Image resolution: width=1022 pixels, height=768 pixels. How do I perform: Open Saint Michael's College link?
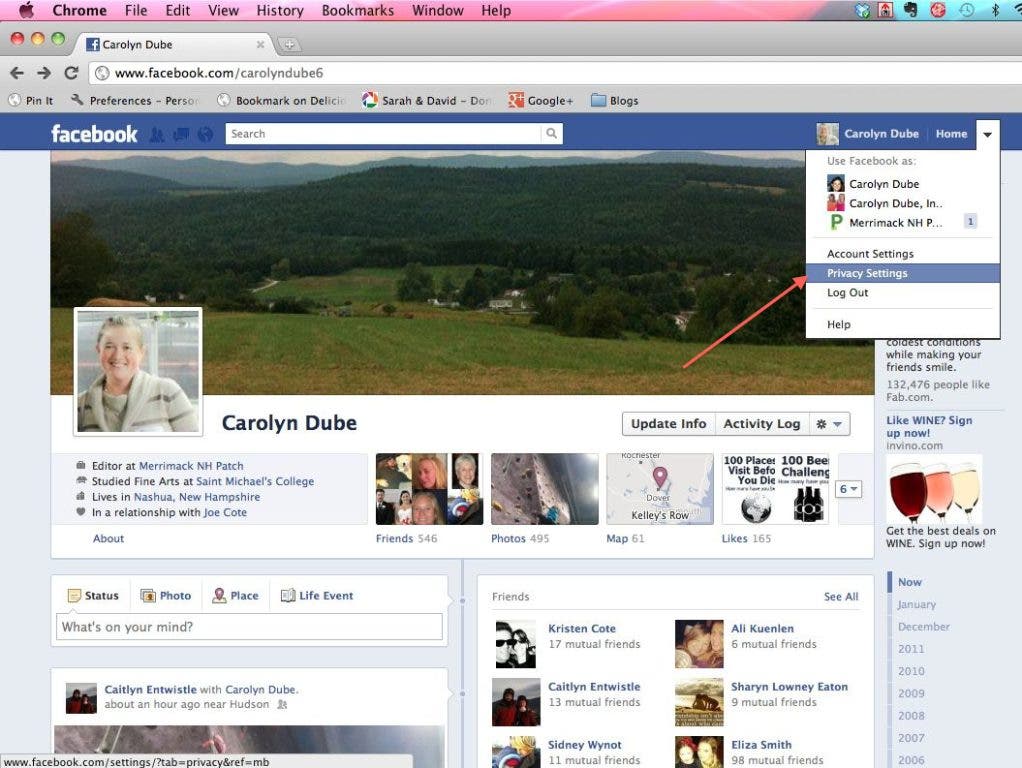click(x=255, y=482)
